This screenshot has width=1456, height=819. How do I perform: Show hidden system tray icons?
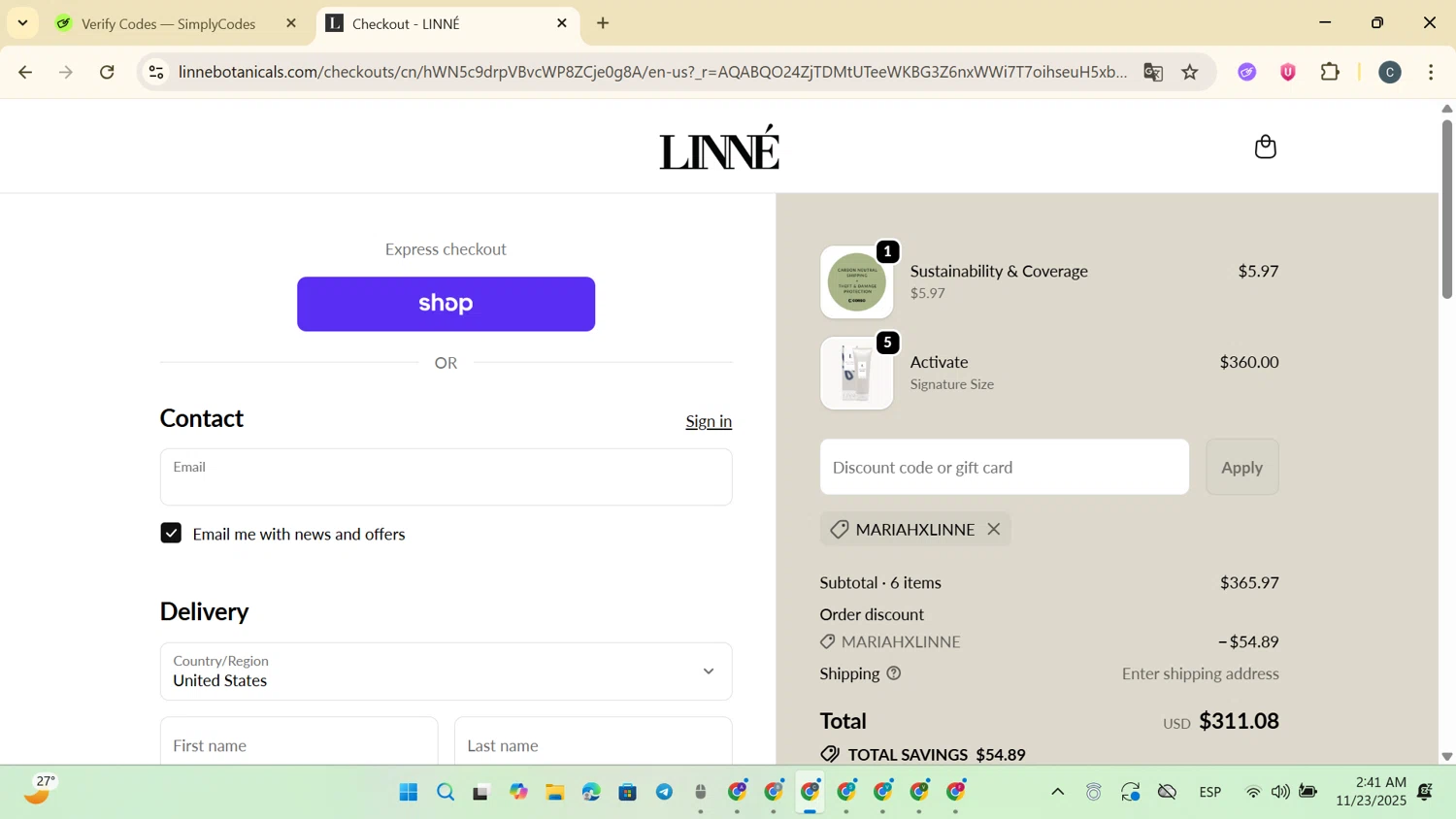click(1058, 792)
